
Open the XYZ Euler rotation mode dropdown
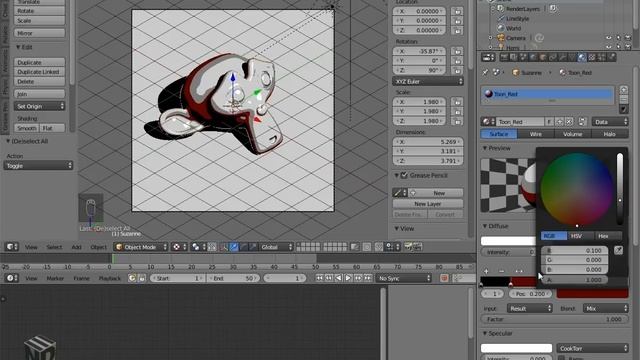(428, 81)
